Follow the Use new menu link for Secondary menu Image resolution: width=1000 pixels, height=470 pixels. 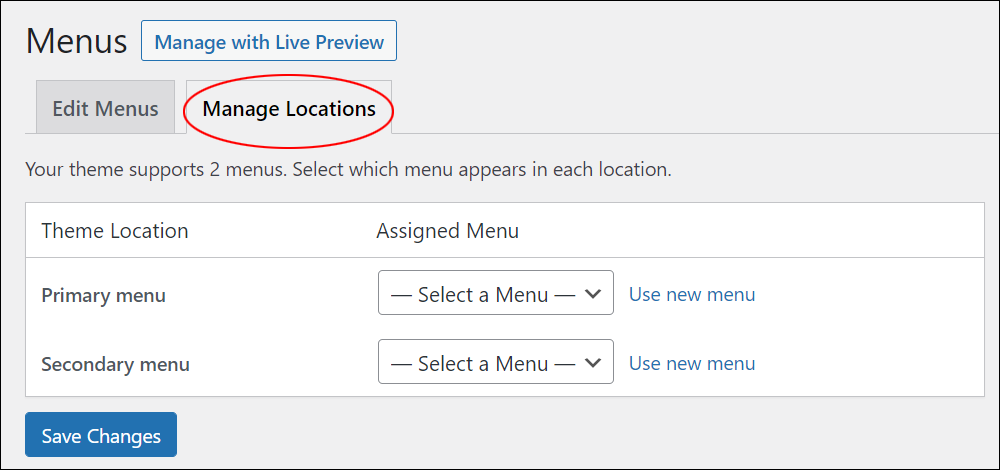[x=692, y=363]
